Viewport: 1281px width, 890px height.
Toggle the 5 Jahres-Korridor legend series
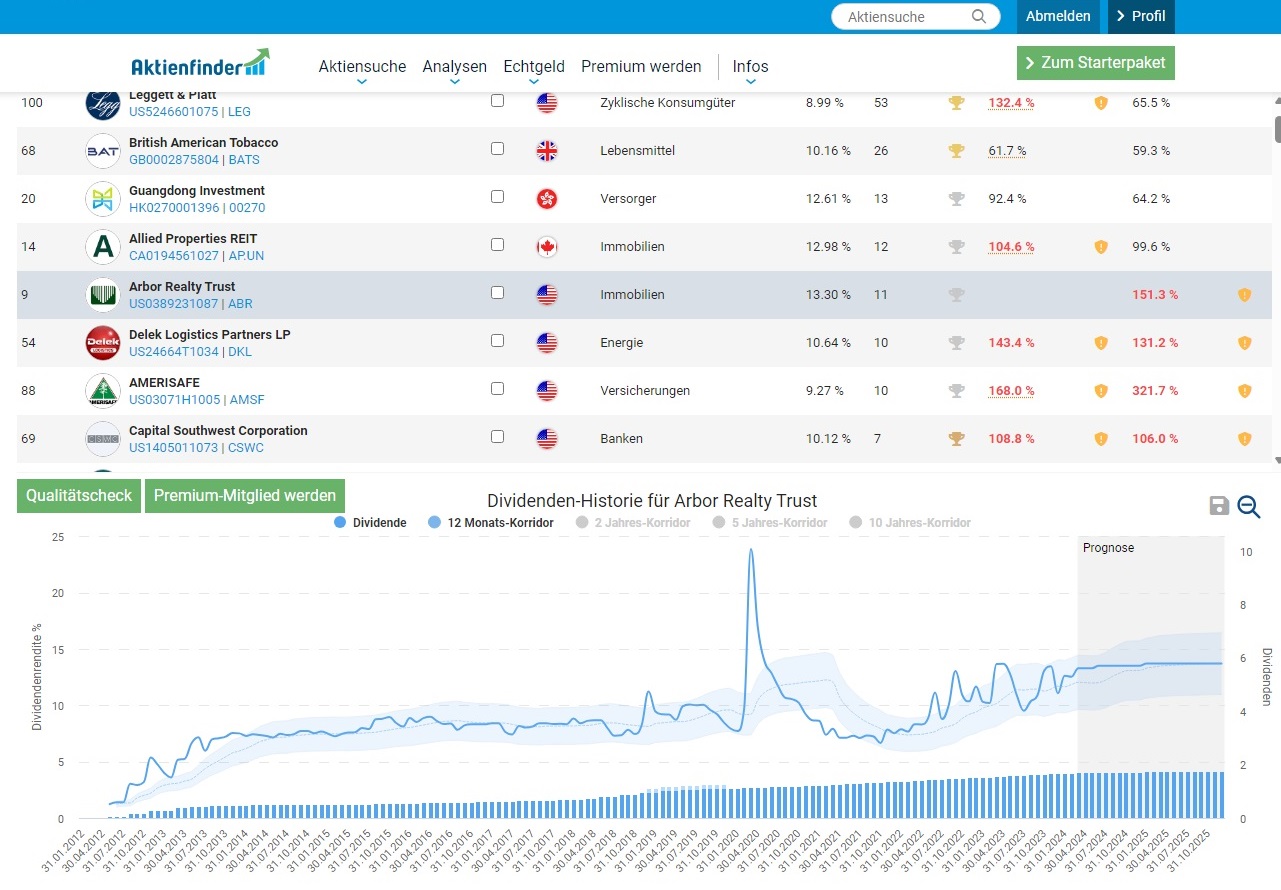click(777, 523)
